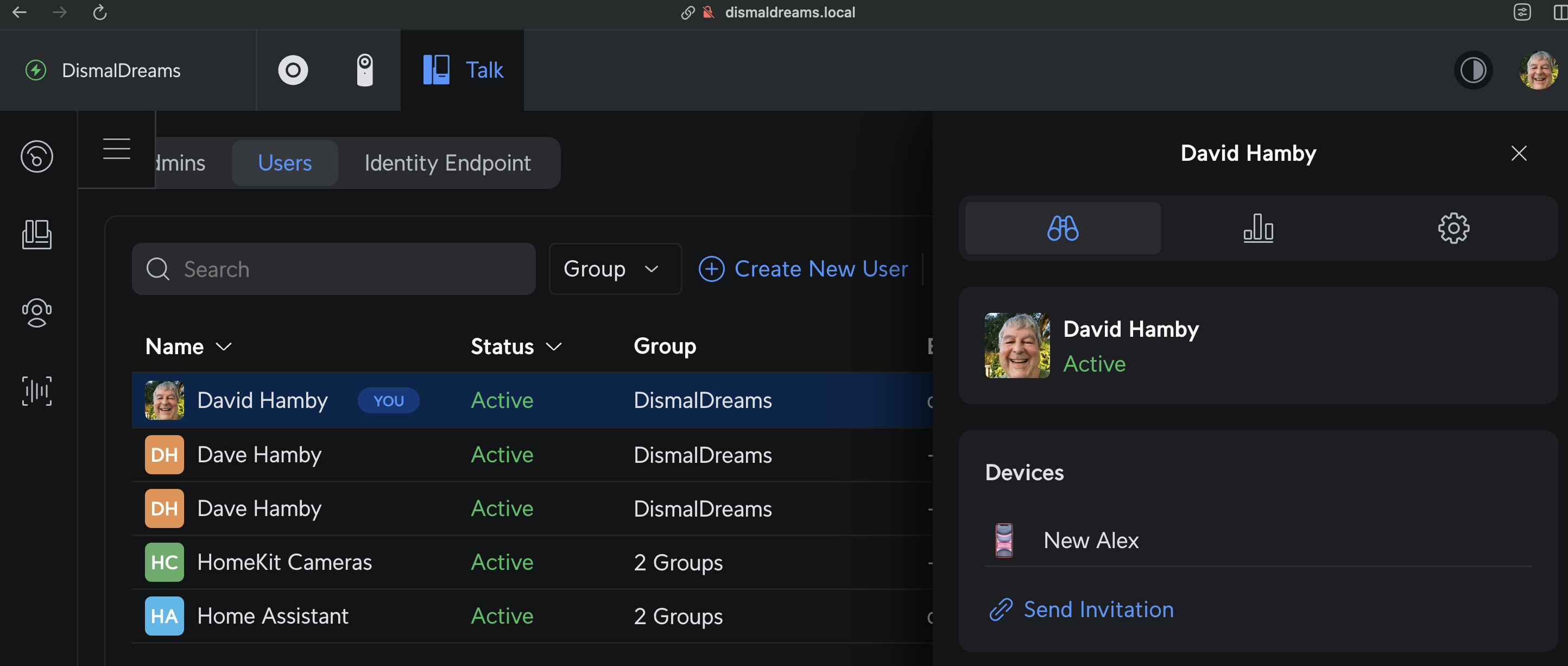1568x666 pixels.
Task: Click Create New User
Action: coord(803,269)
